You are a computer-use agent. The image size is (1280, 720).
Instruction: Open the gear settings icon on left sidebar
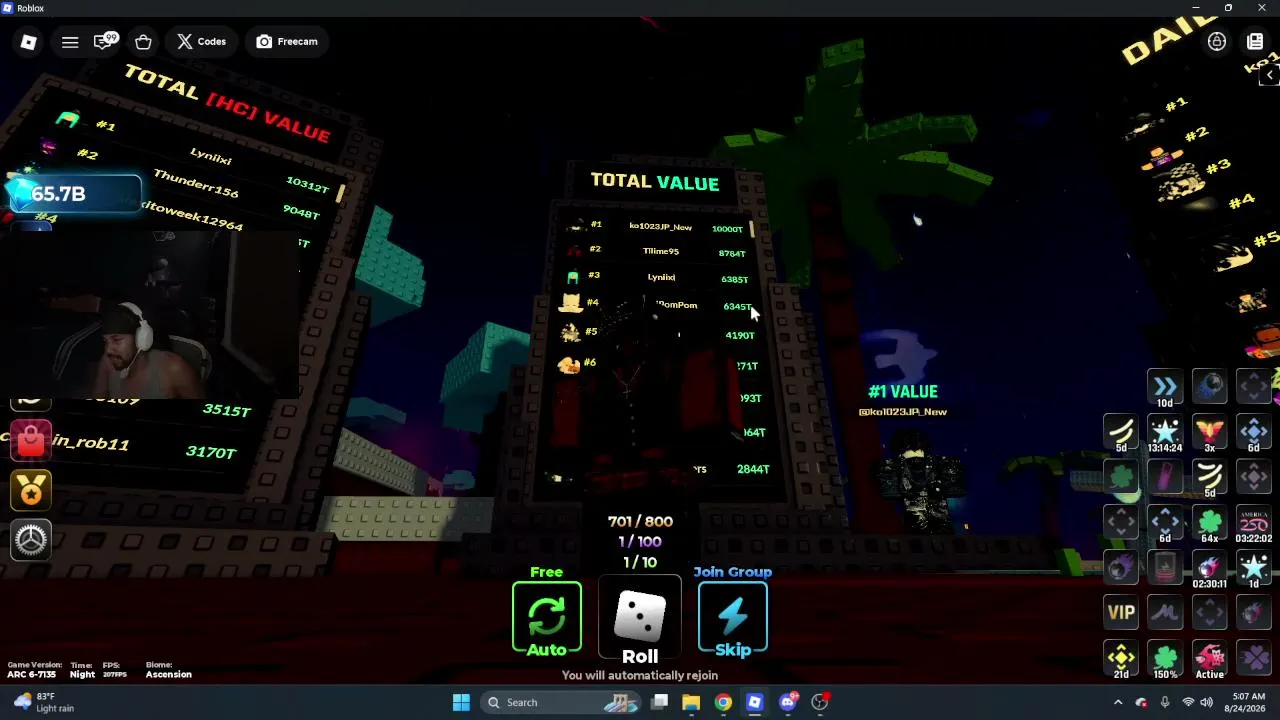[31, 539]
